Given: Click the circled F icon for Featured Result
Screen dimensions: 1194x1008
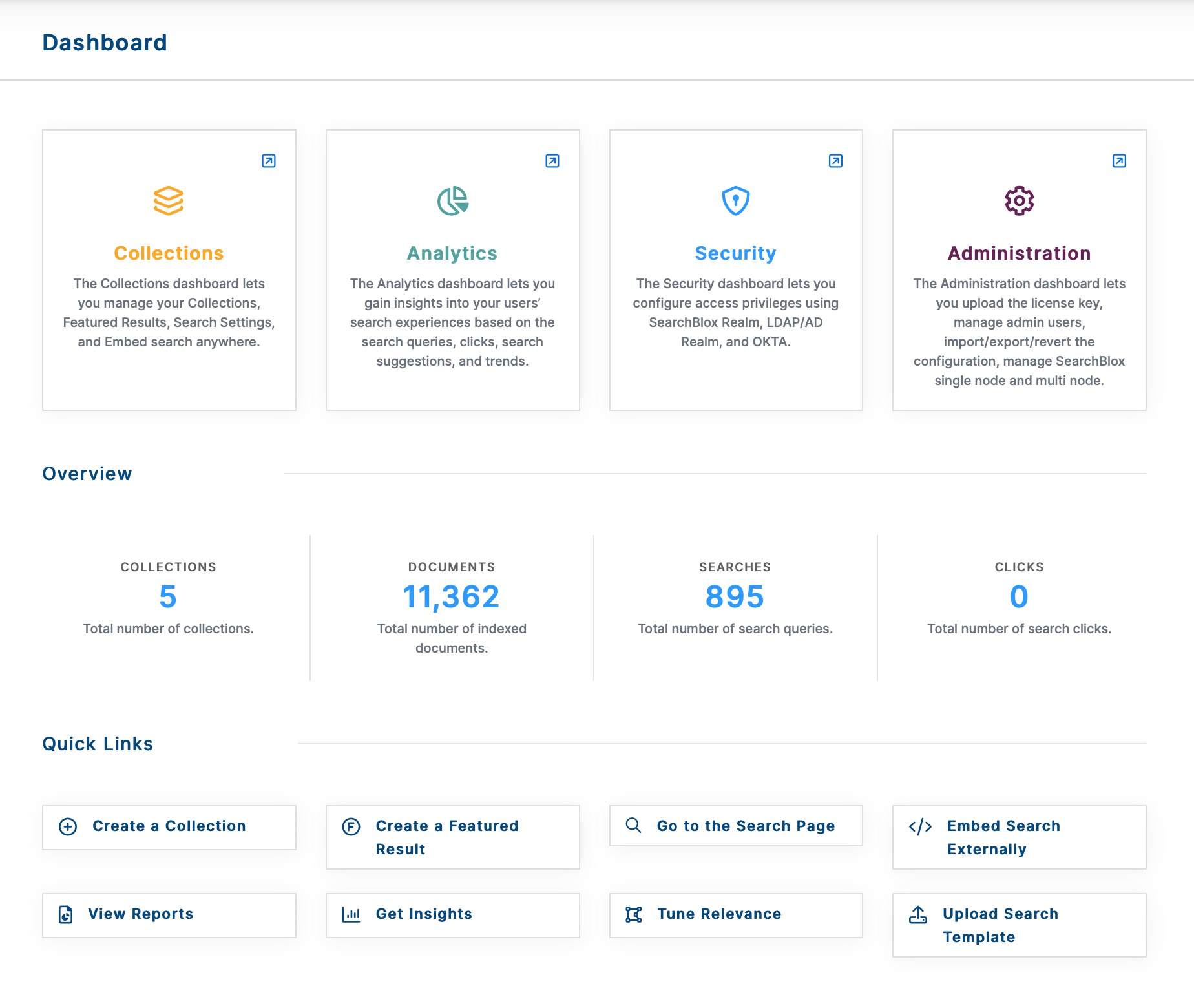Looking at the screenshot, I should (x=351, y=826).
